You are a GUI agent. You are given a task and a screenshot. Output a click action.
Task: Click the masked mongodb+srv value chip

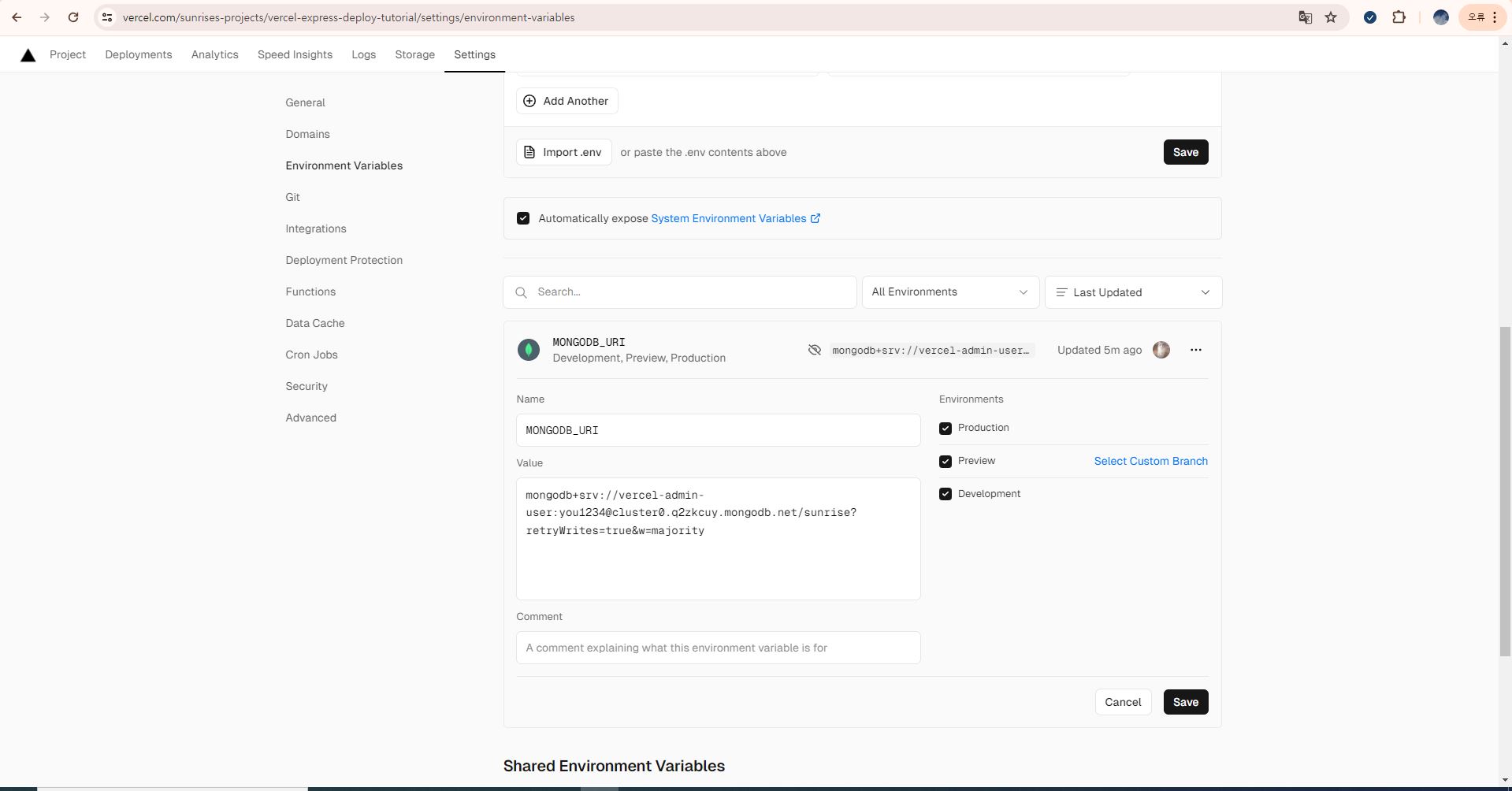click(931, 350)
